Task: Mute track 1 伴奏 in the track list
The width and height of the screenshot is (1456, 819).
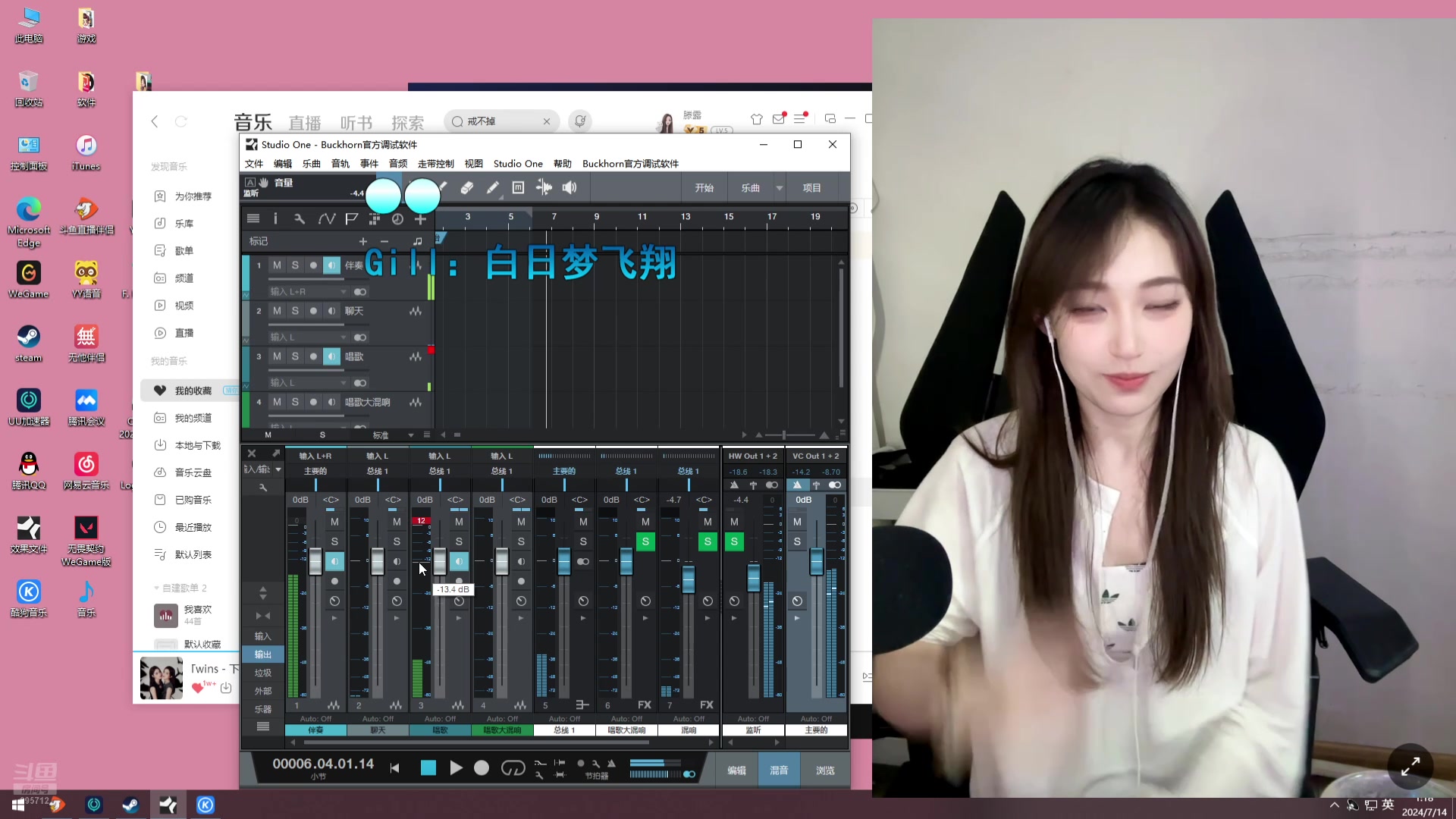Action: tap(277, 265)
